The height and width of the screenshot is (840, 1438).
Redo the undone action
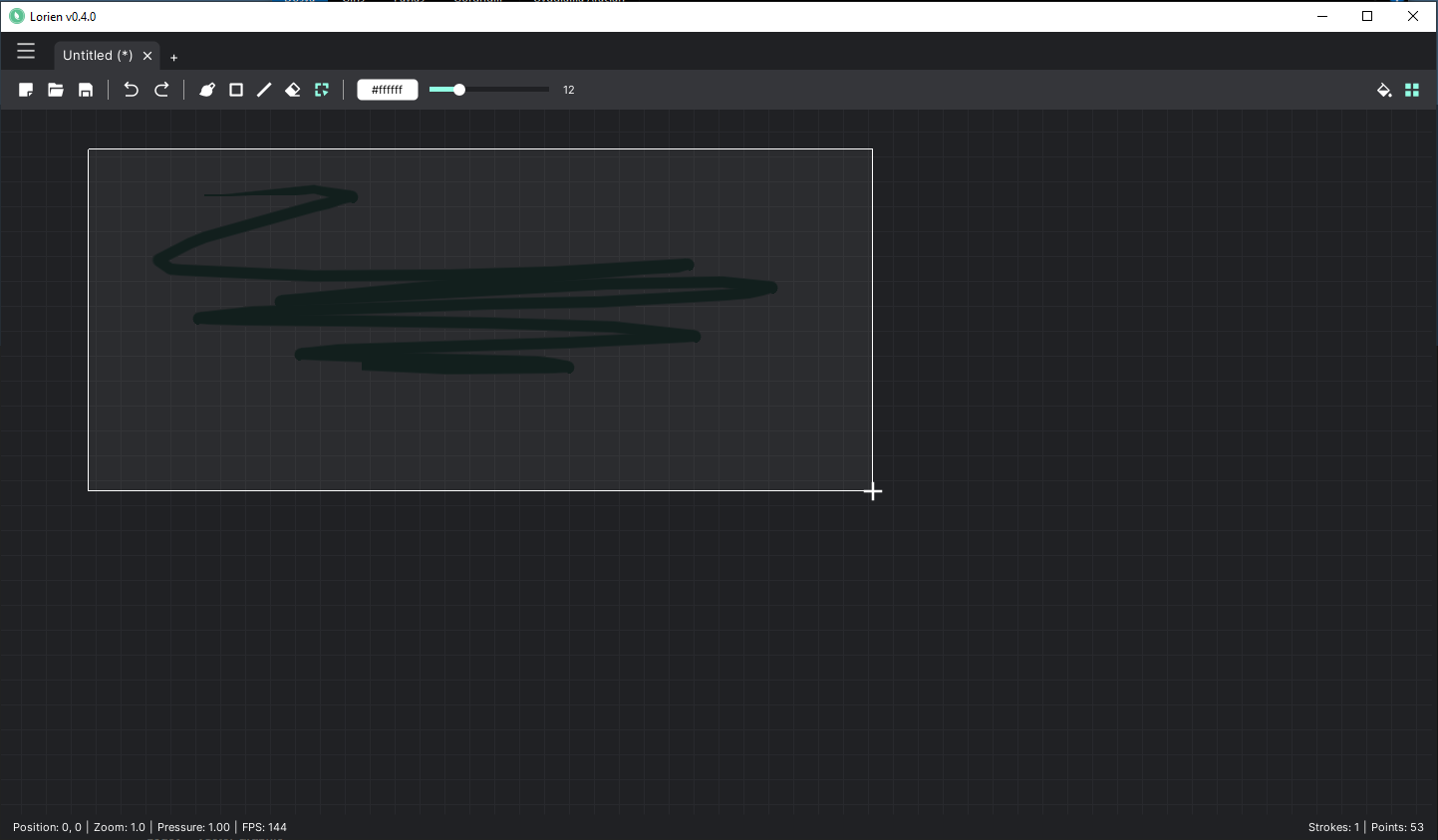tap(160, 89)
